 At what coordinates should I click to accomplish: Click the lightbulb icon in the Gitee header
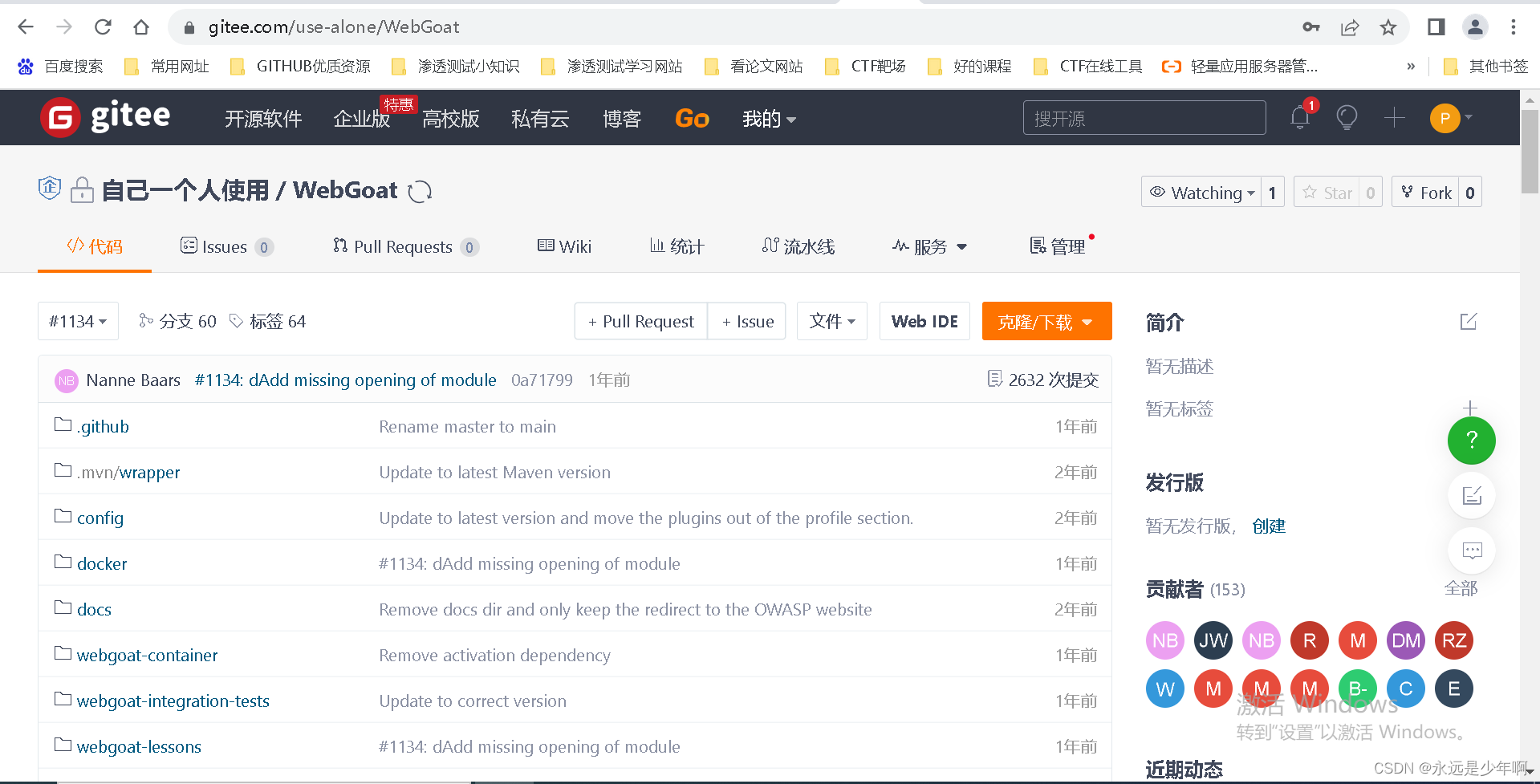[x=1347, y=117]
